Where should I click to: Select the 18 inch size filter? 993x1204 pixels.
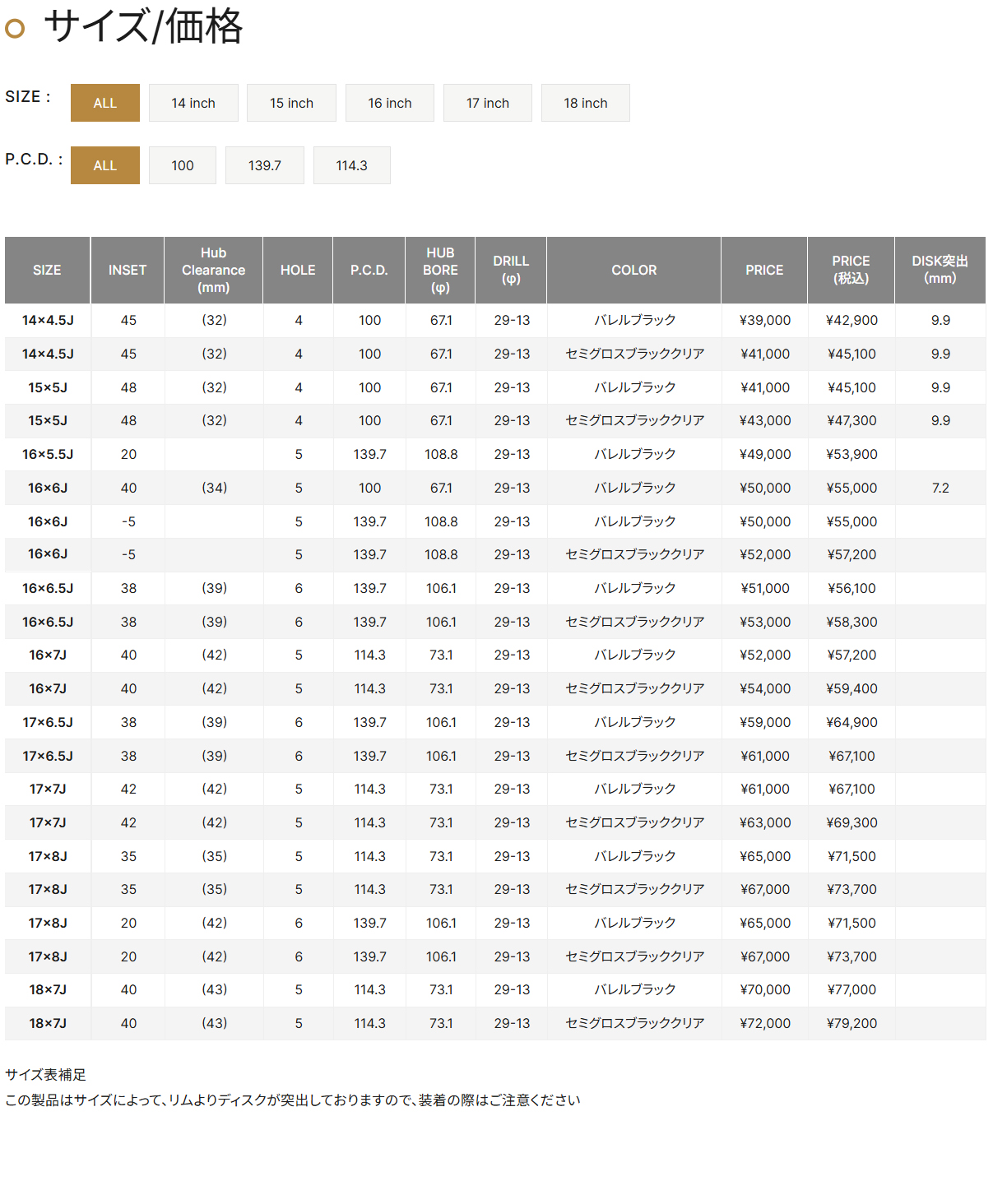click(585, 103)
